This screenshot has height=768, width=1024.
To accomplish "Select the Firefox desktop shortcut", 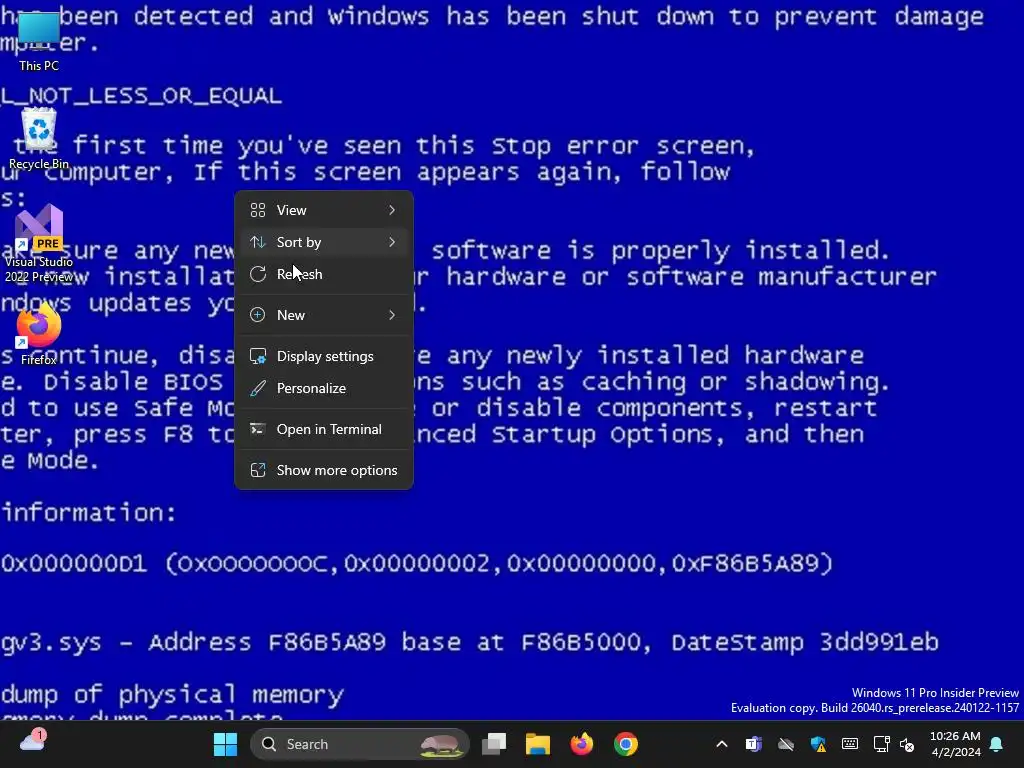I will (x=39, y=334).
